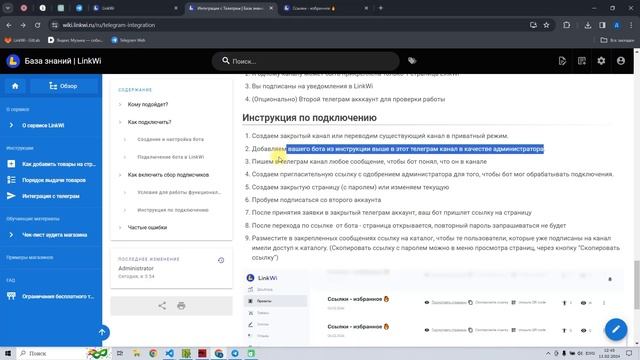This screenshot has width=640, height=360.
Task: Expand 'Чек-лист аудита магазина' item
Action: tap(51, 235)
